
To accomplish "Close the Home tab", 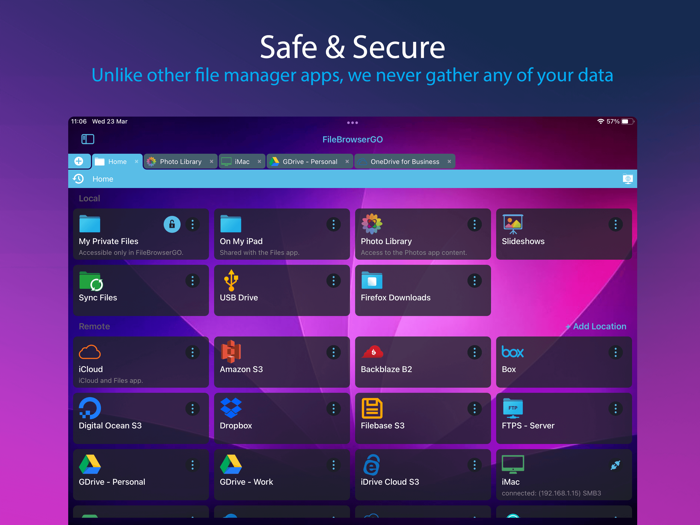I will (137, 162).
